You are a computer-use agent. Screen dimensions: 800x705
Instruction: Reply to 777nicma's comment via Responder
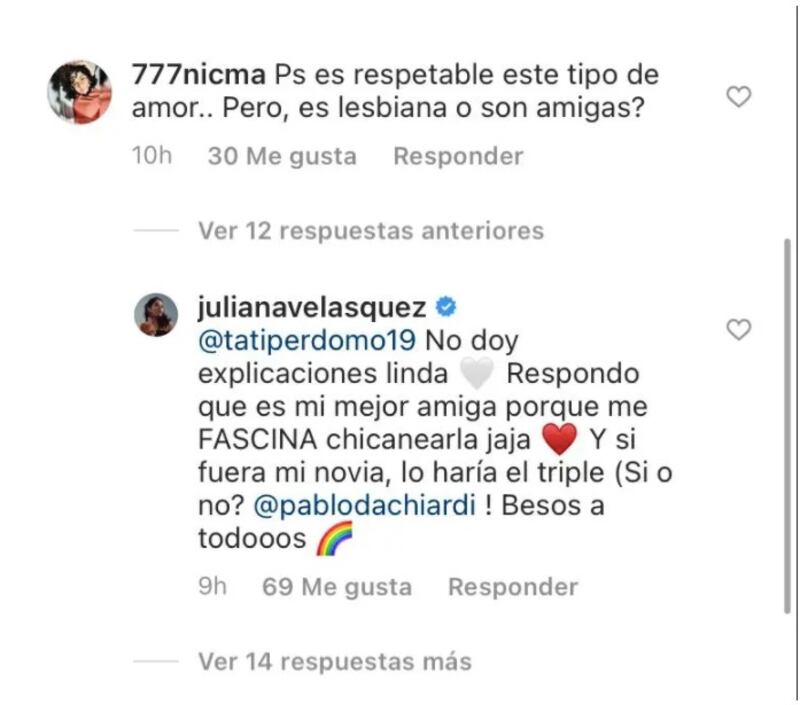pos(458,156)
